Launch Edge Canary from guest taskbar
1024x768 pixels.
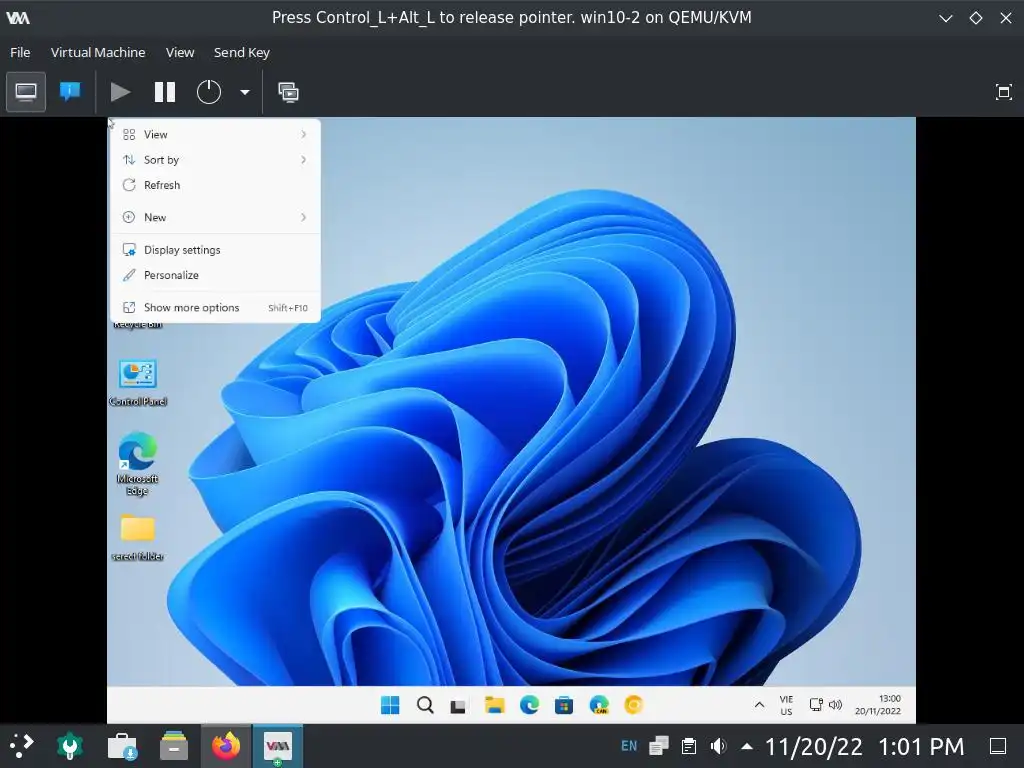click(599, 705)
